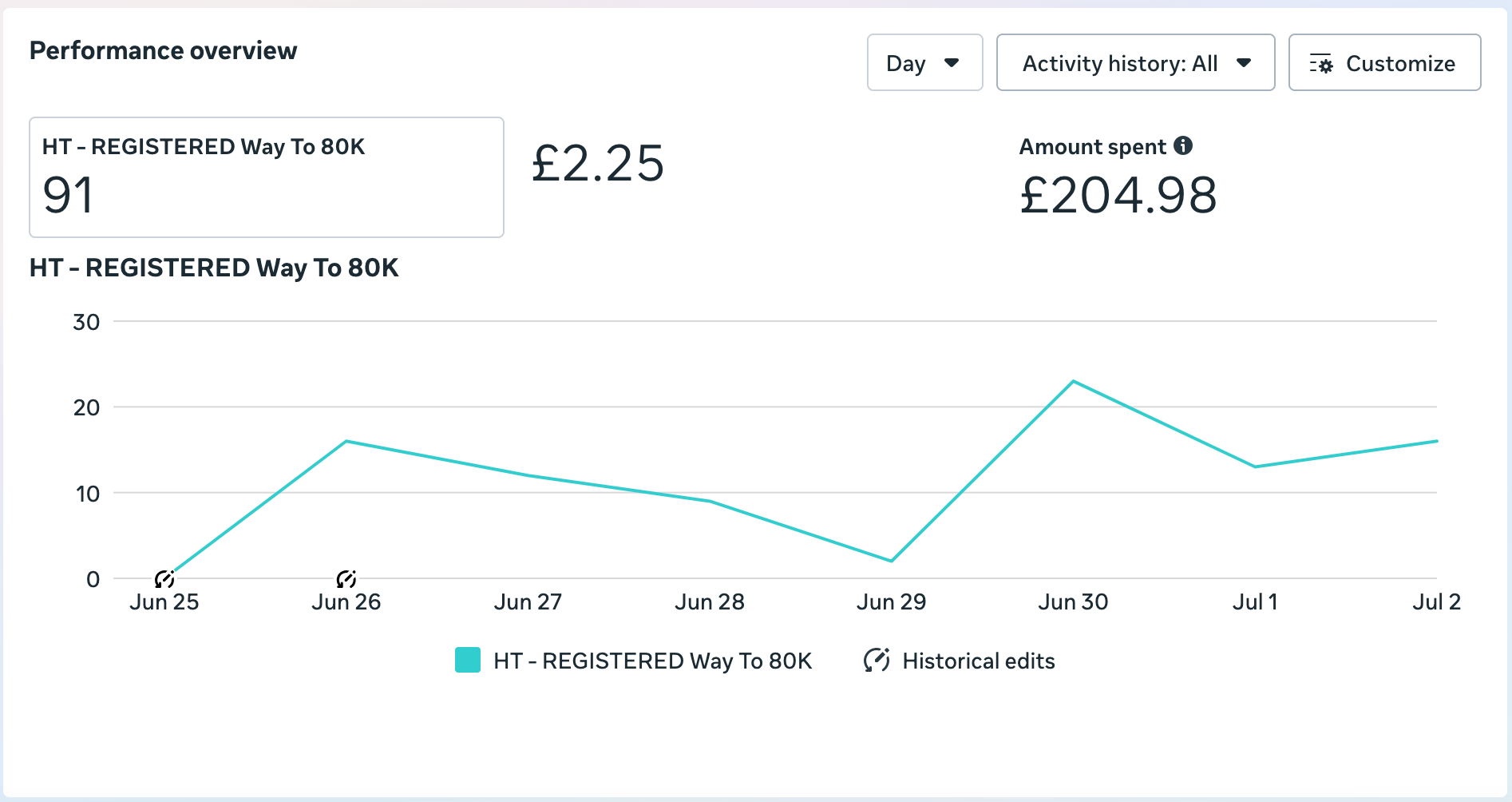This screenshot has height=802, width=1512.
Task: Click the historical edit marker above Jun 25
Action: tap(164, 579)
